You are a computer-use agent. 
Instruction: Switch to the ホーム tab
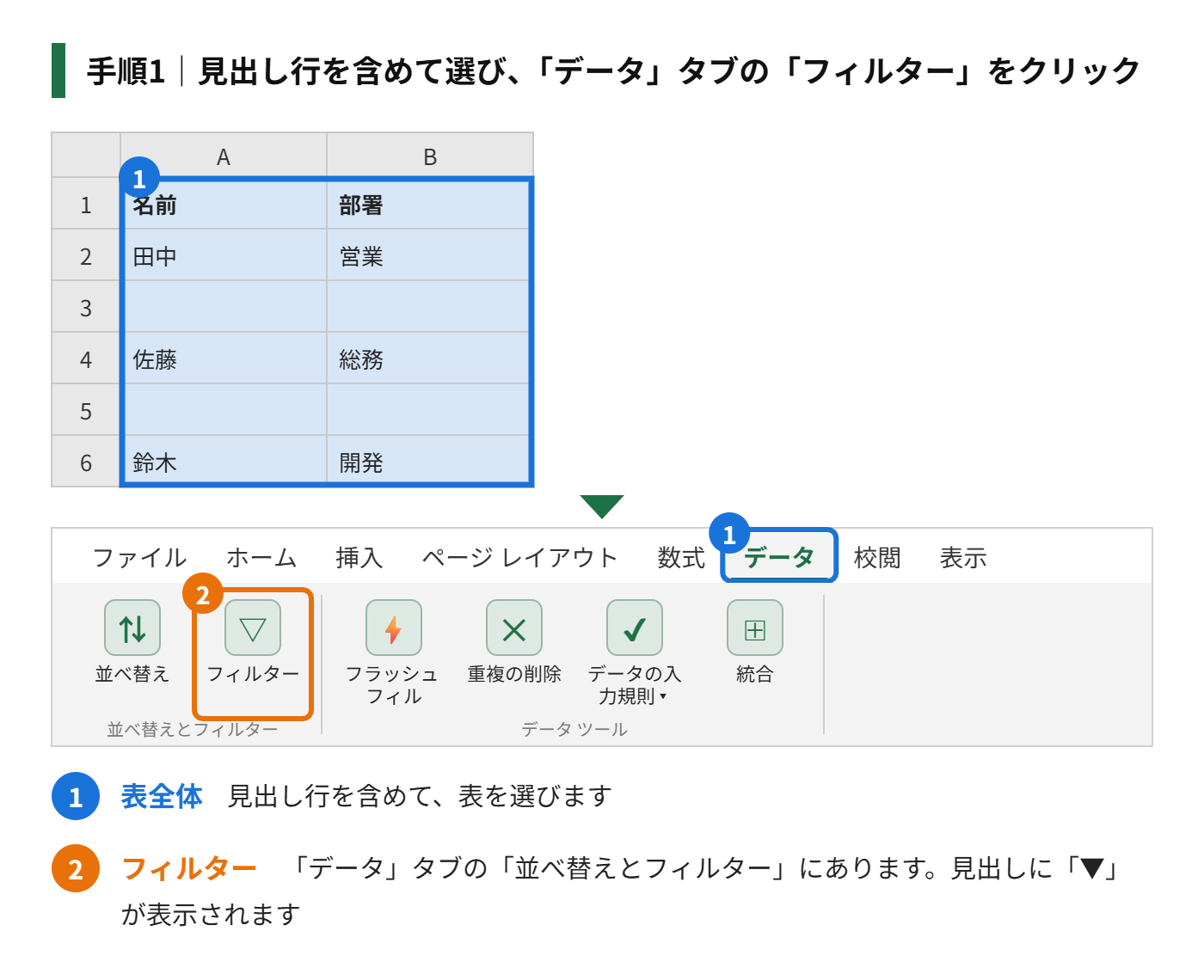click(261, 558)
